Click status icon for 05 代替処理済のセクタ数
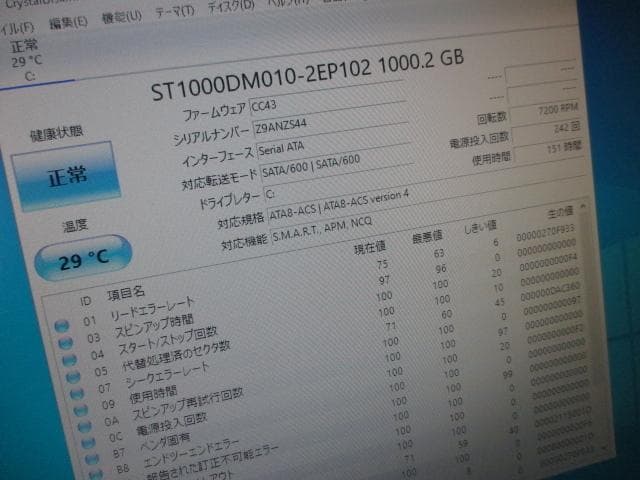This screenshot has height=480, width=640. pyautogui.click(x=73, y=377)
